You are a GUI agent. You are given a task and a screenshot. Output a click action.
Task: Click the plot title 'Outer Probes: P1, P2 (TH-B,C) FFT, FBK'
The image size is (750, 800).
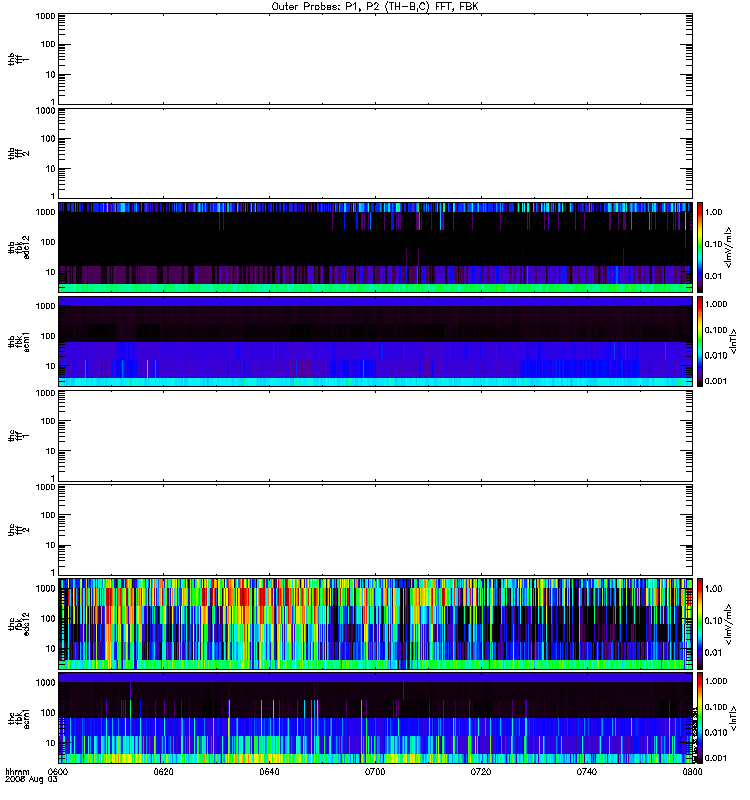pyautogui.click(x=375, y=7)
